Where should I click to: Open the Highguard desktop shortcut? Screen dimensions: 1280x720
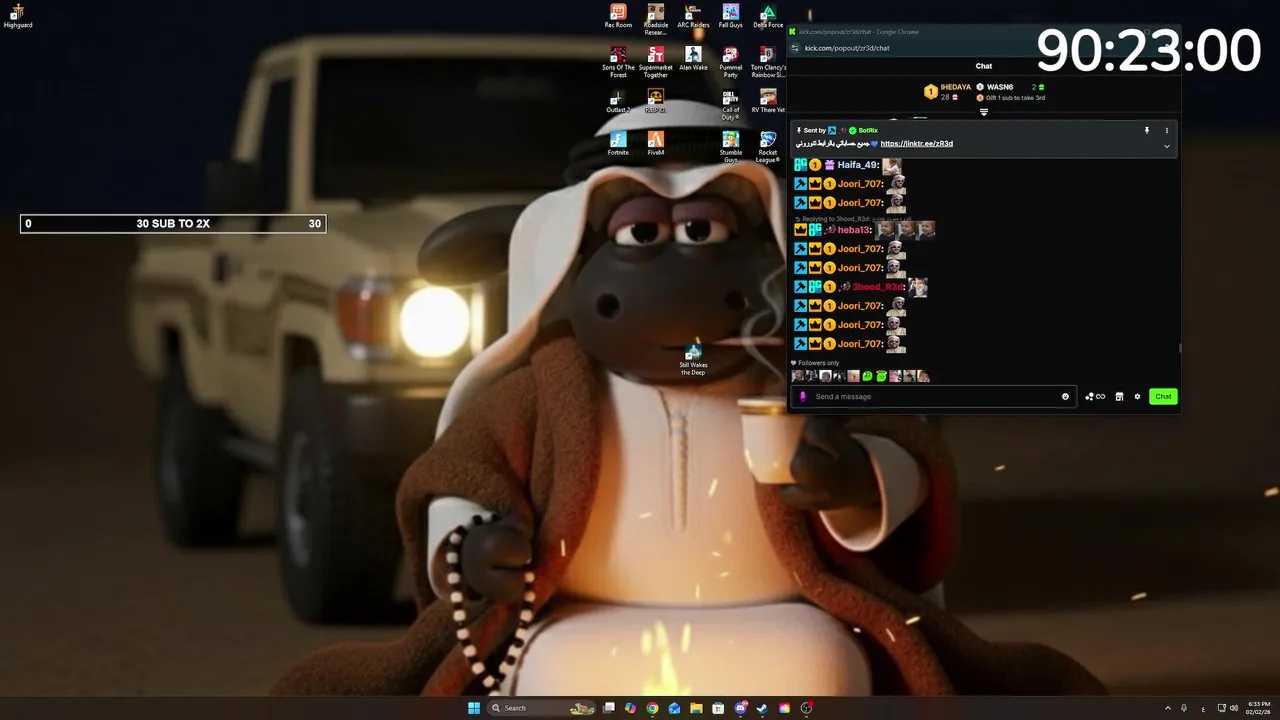click(18, 15)
